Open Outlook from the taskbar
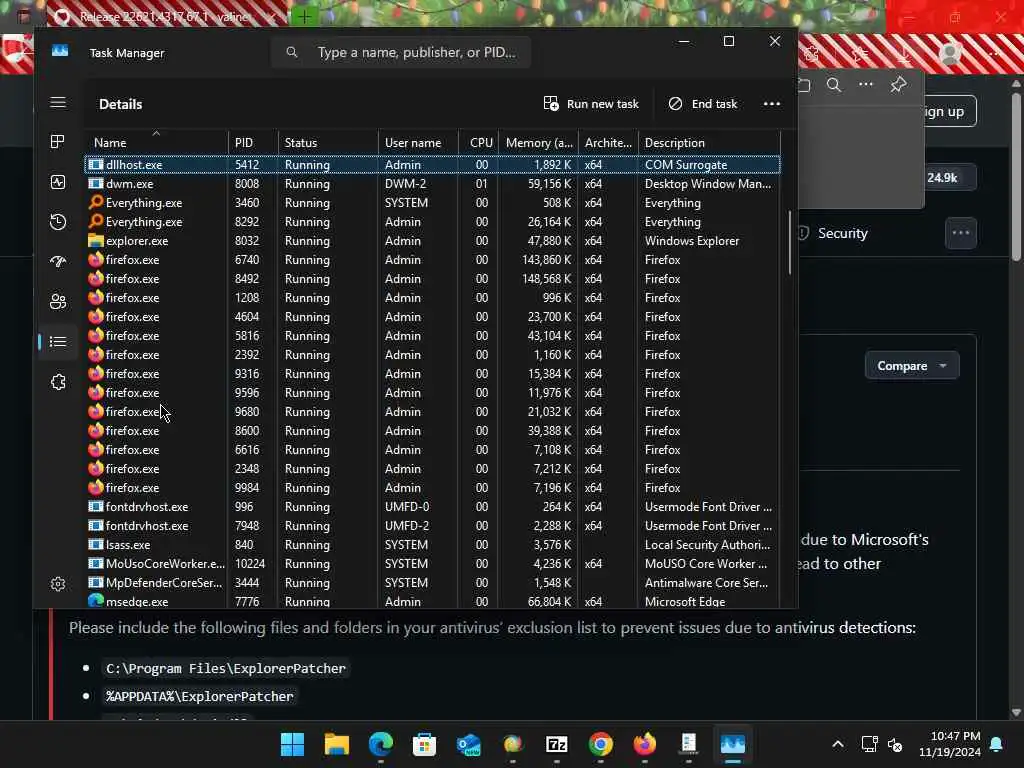The width and height of the screenshot is (1024, 768). (469, 744)
